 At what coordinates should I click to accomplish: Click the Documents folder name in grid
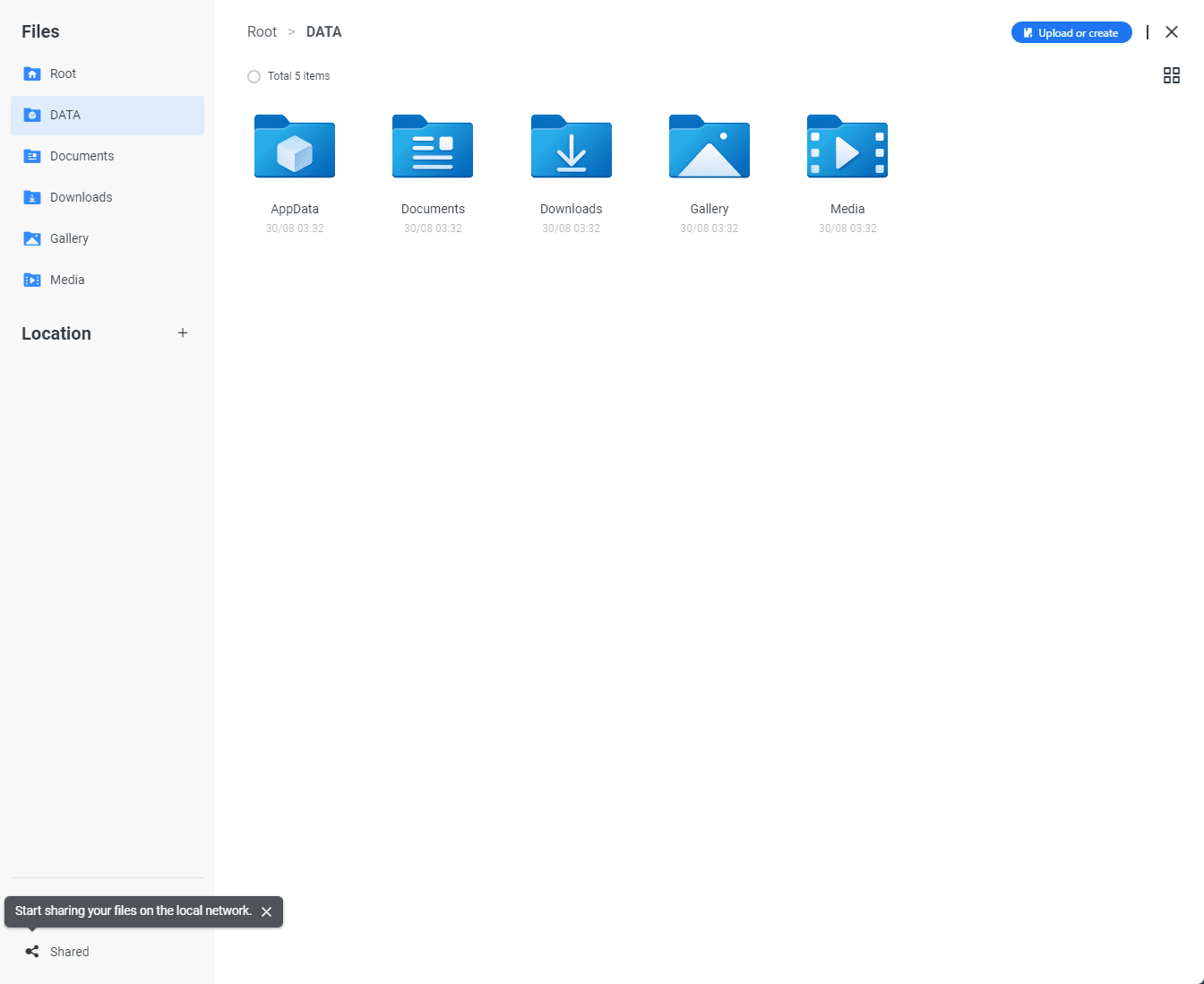point(433,209)
